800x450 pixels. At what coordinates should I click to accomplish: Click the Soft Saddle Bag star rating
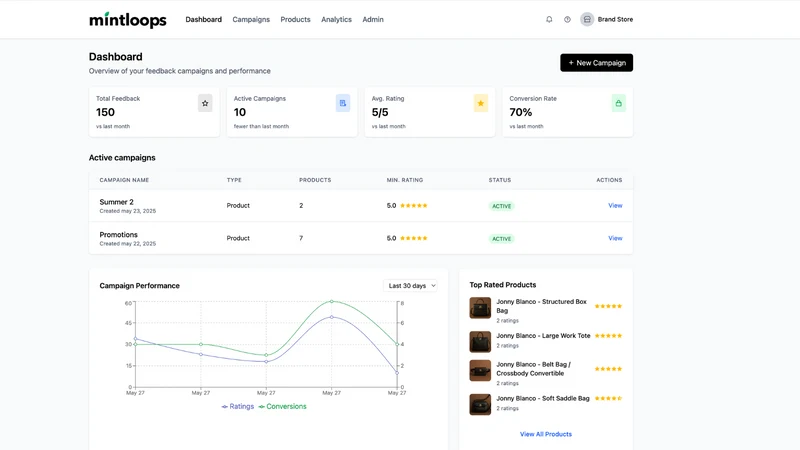608,398
